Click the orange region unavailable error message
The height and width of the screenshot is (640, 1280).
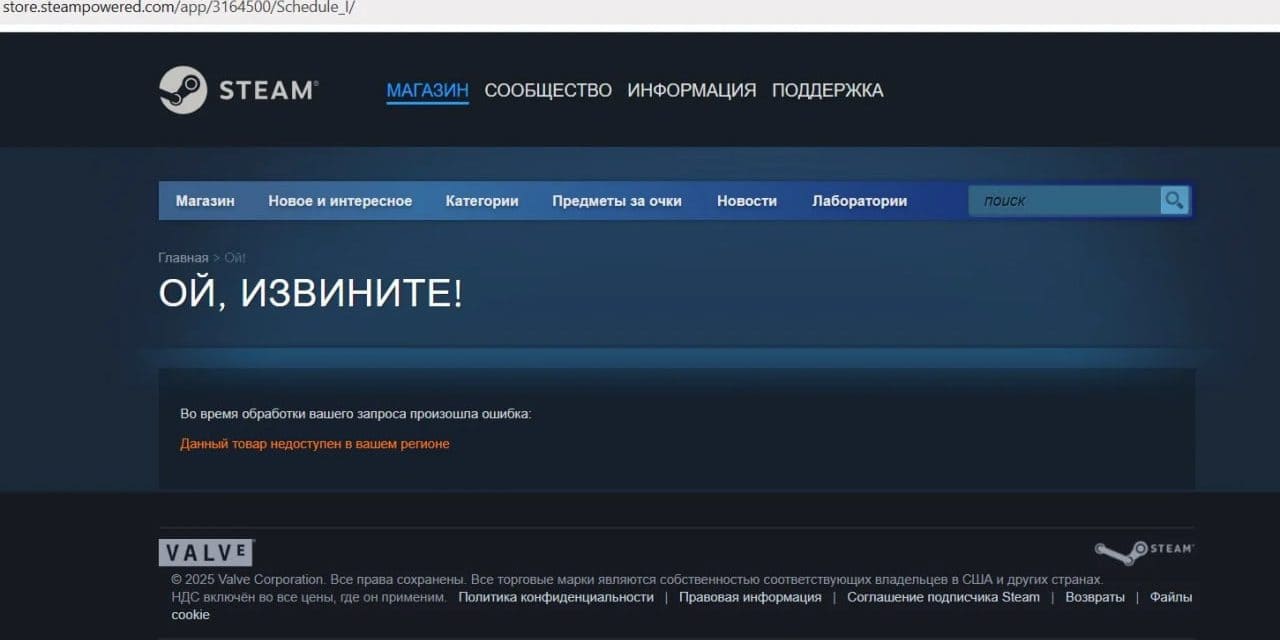pyautogui.click(x=315, y=444)
